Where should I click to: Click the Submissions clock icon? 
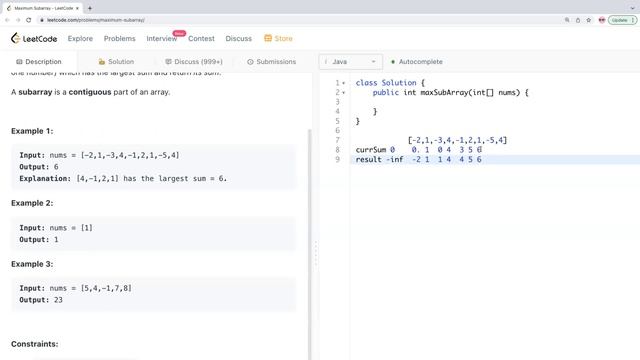tap(250, 62)
